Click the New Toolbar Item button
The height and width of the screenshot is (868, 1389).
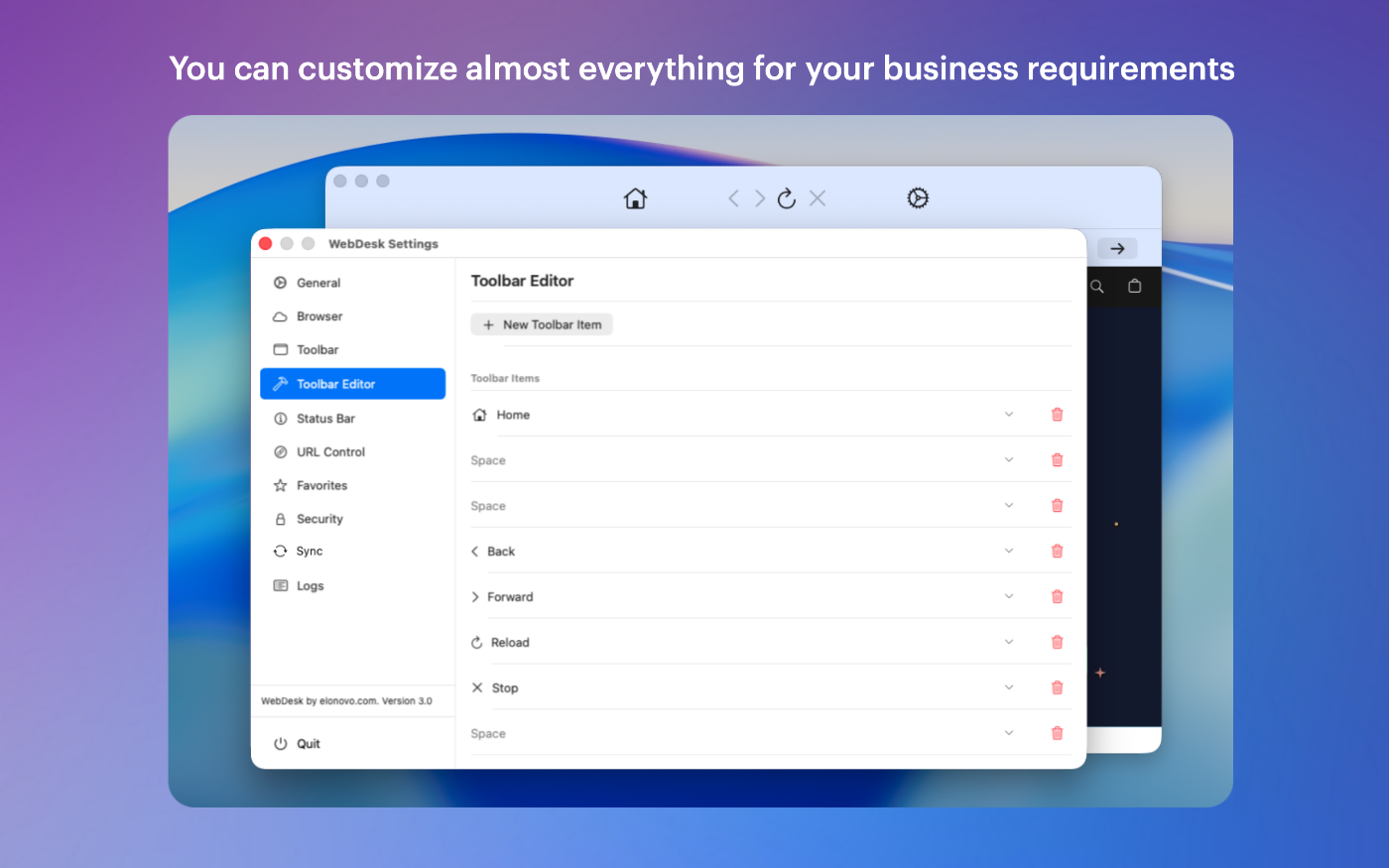[542, 324]
